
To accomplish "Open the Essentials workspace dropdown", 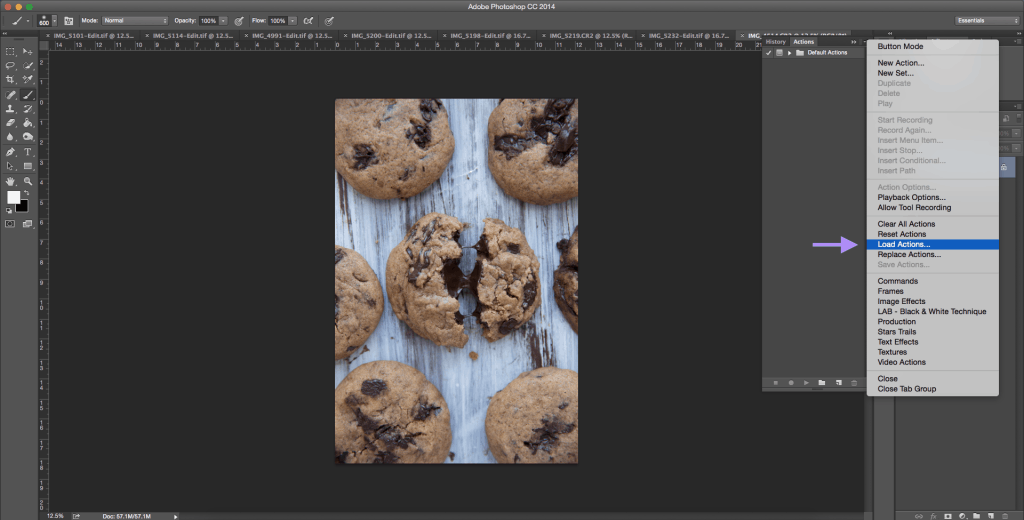I will 986,21.
